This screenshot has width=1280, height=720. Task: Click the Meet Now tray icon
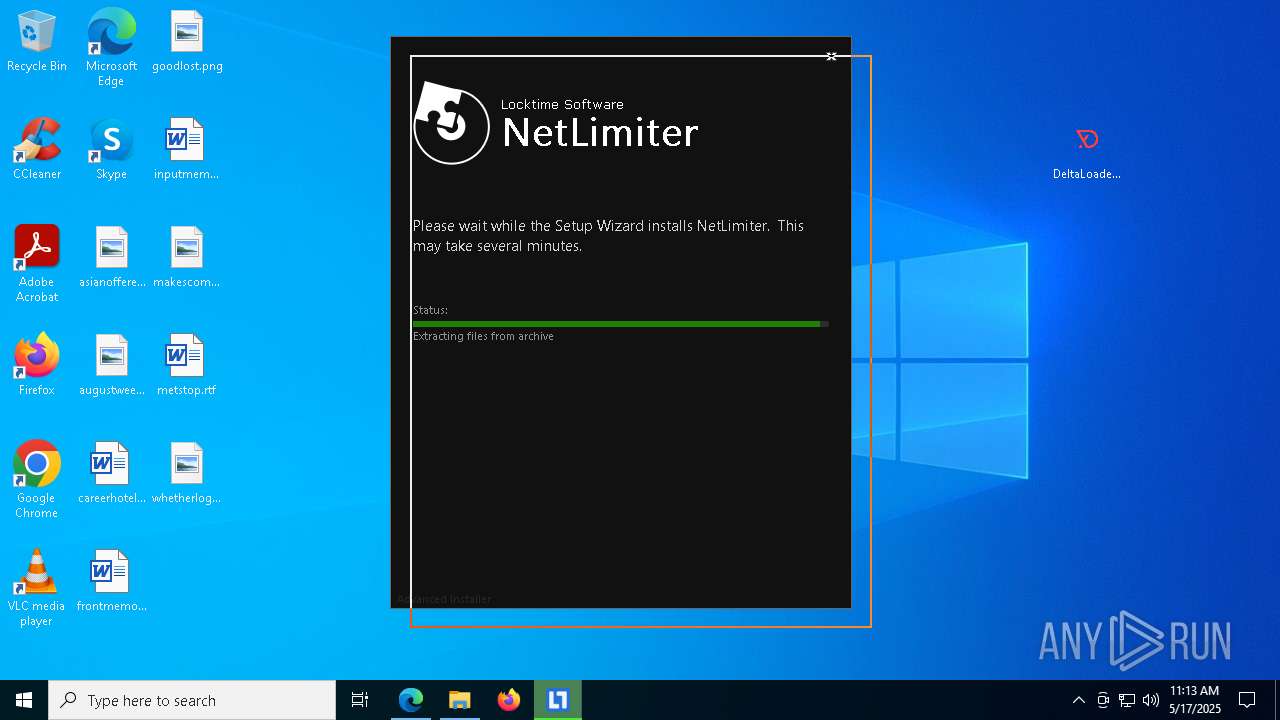pyautogui.click(x=1103, y=700)
